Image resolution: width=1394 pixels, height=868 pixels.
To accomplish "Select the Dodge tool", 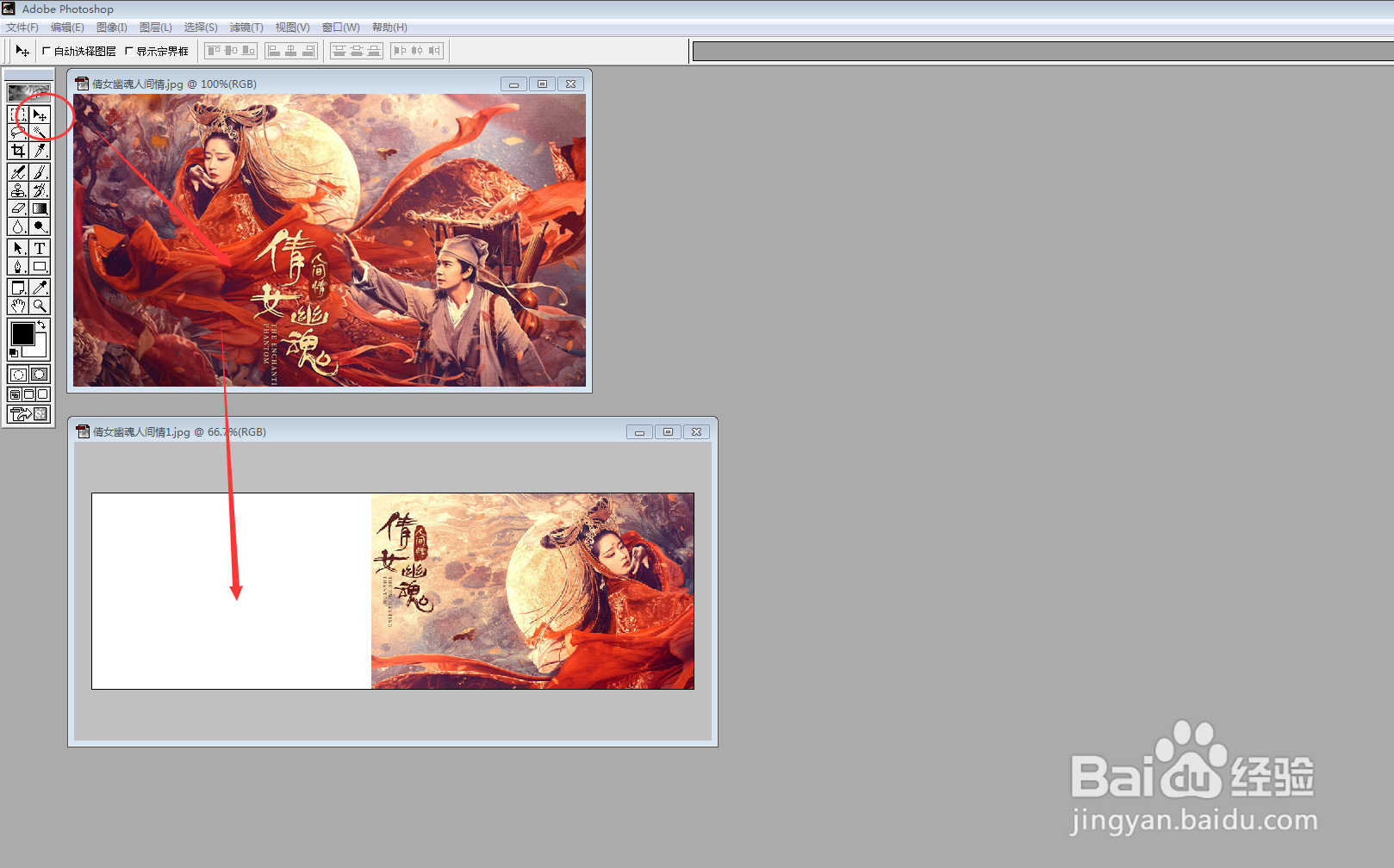I will tap(40, 226).
